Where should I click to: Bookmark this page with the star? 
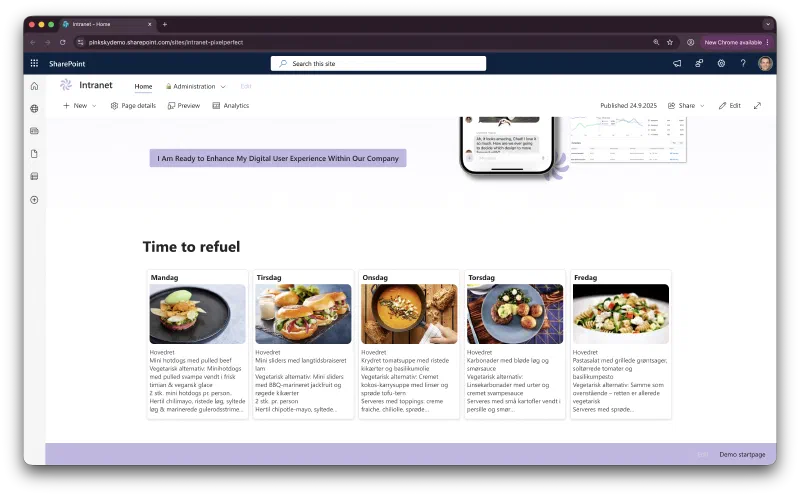point(670,42)
